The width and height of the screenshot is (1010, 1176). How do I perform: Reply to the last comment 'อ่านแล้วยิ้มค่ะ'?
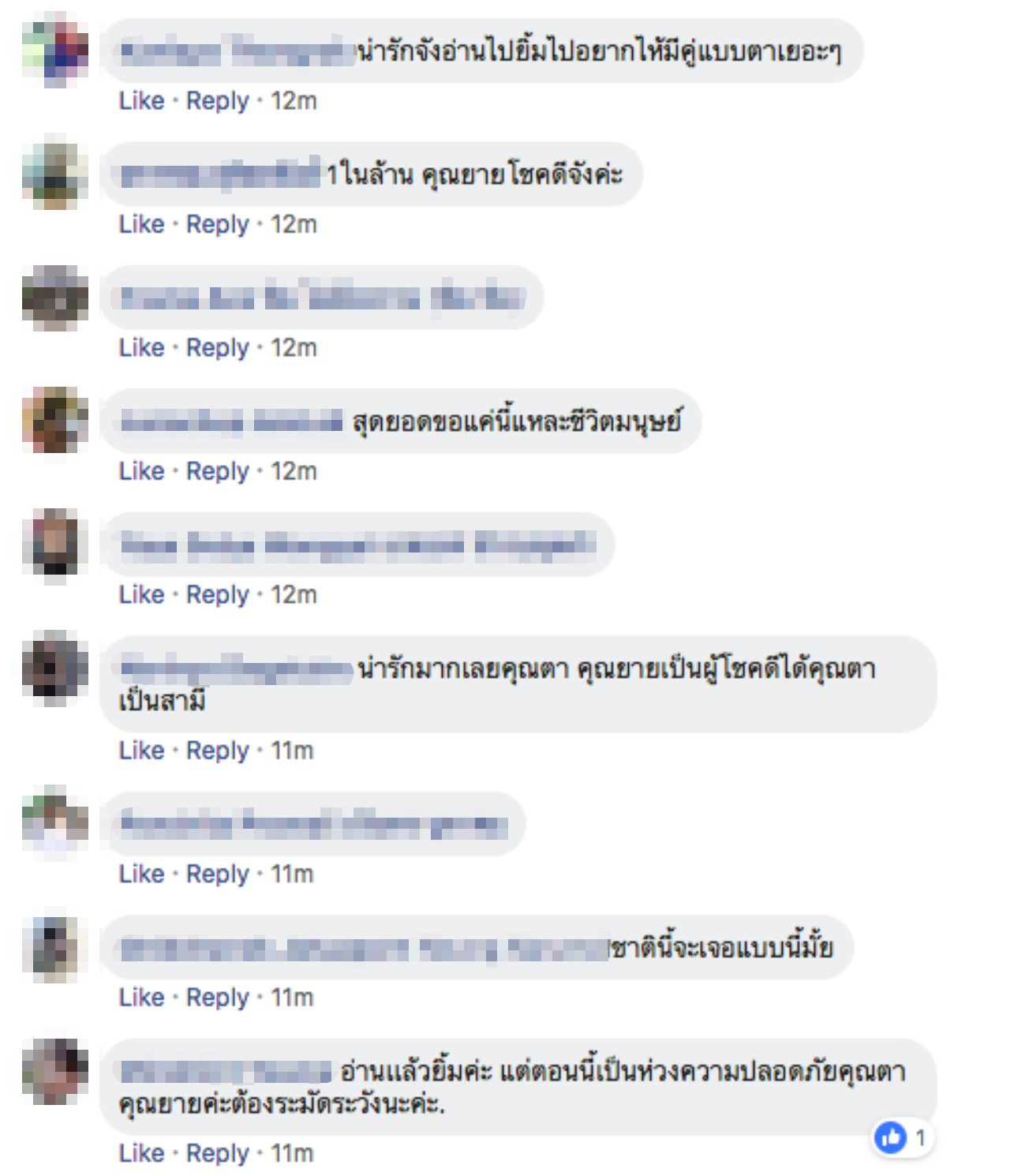click(218, 1153)
